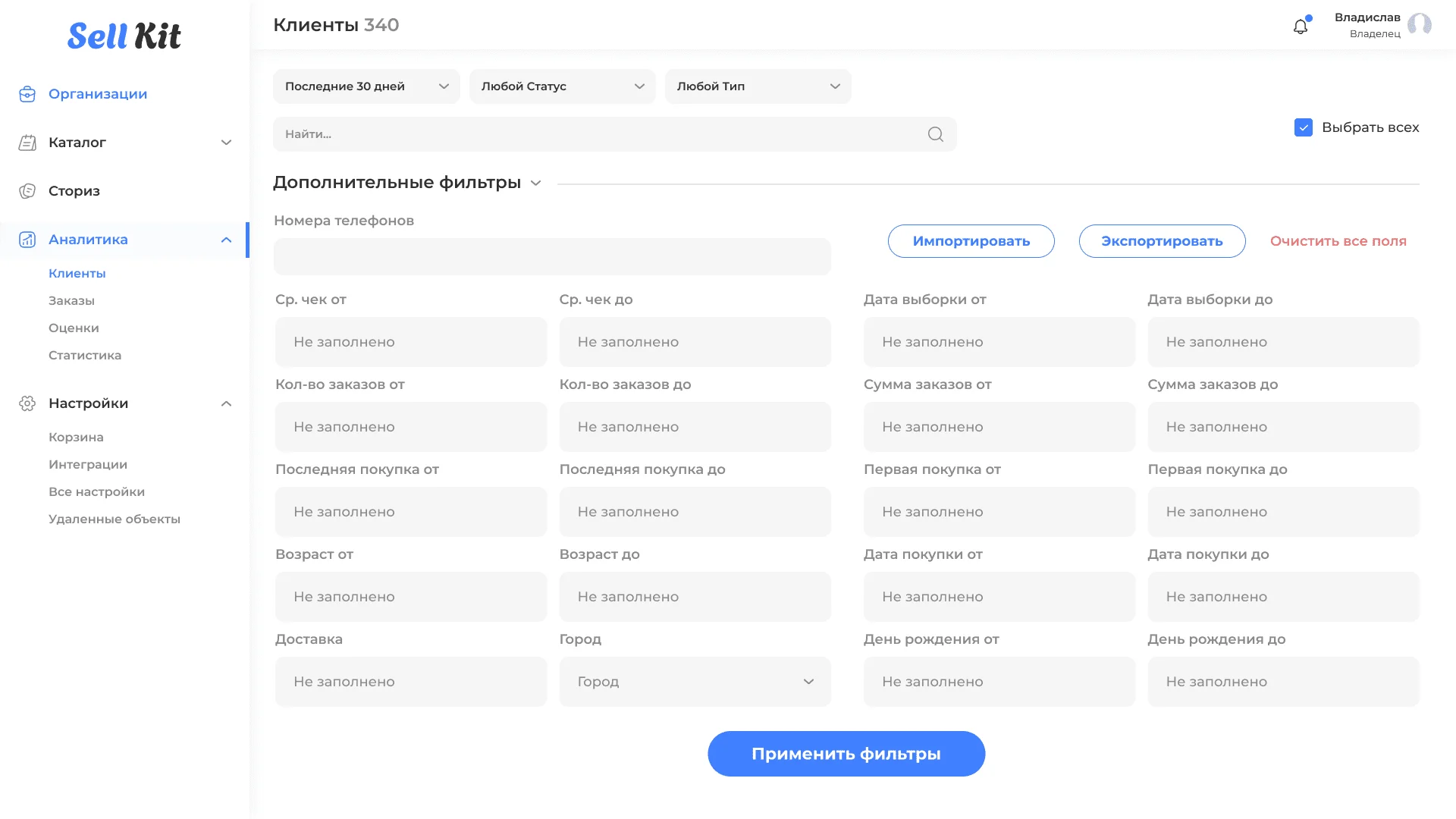This screenshot has width=1456, height=819.
Task: Open the Любой Статус dropdown
Action: point(562,86)
